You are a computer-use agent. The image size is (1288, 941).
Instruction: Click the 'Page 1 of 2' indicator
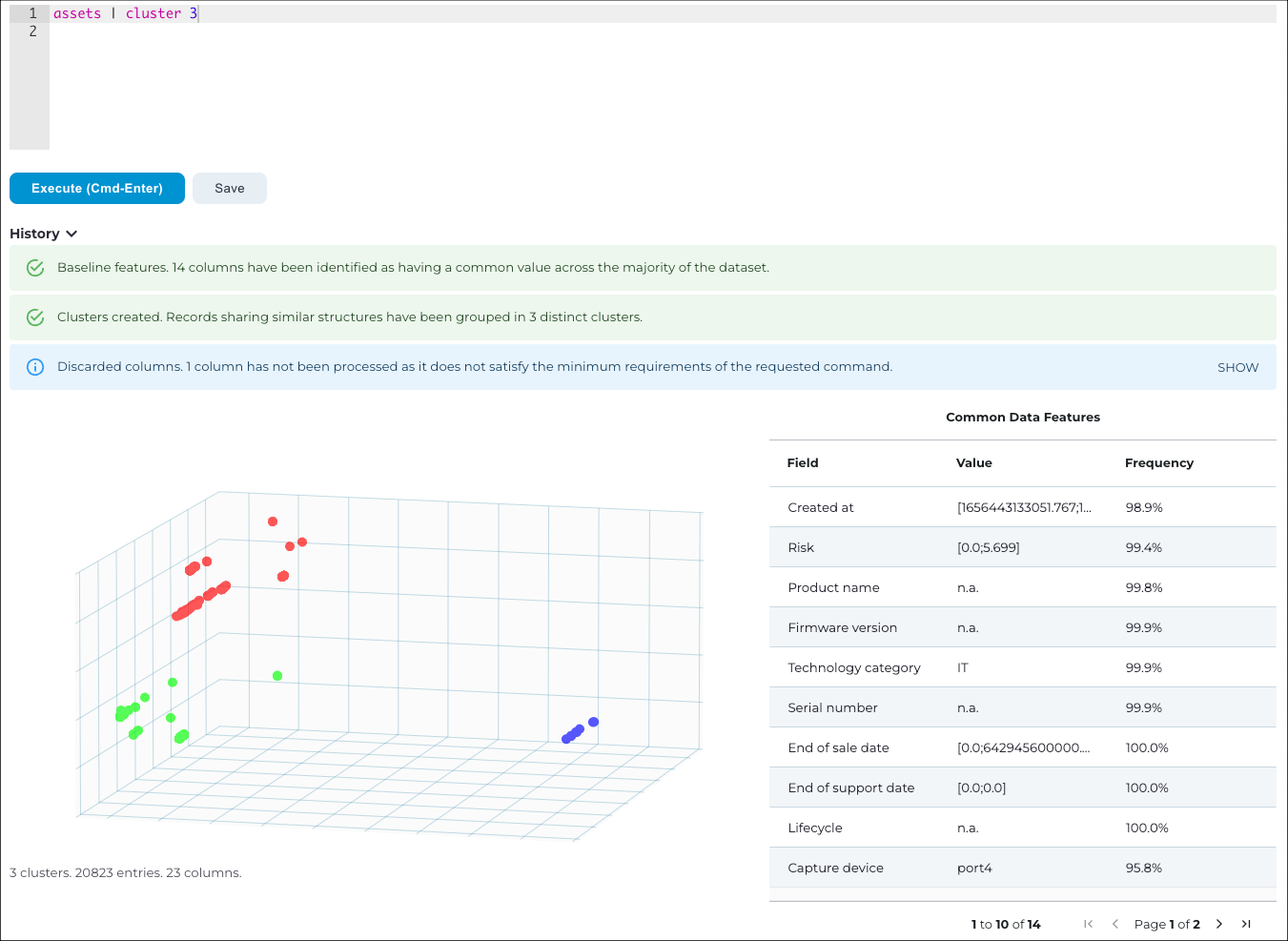(x=1167, y=924)
